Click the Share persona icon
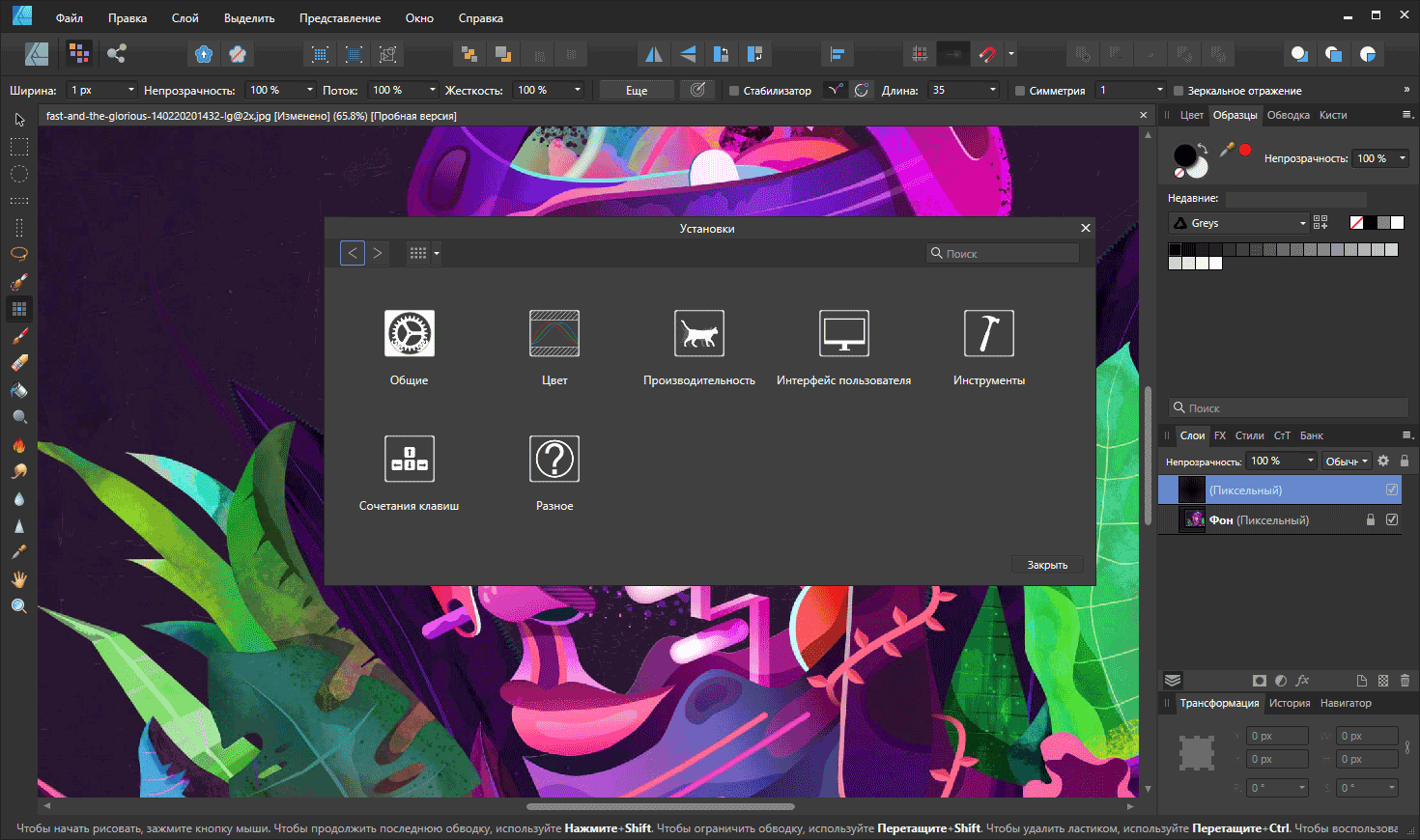 click(x=117, y=54)
